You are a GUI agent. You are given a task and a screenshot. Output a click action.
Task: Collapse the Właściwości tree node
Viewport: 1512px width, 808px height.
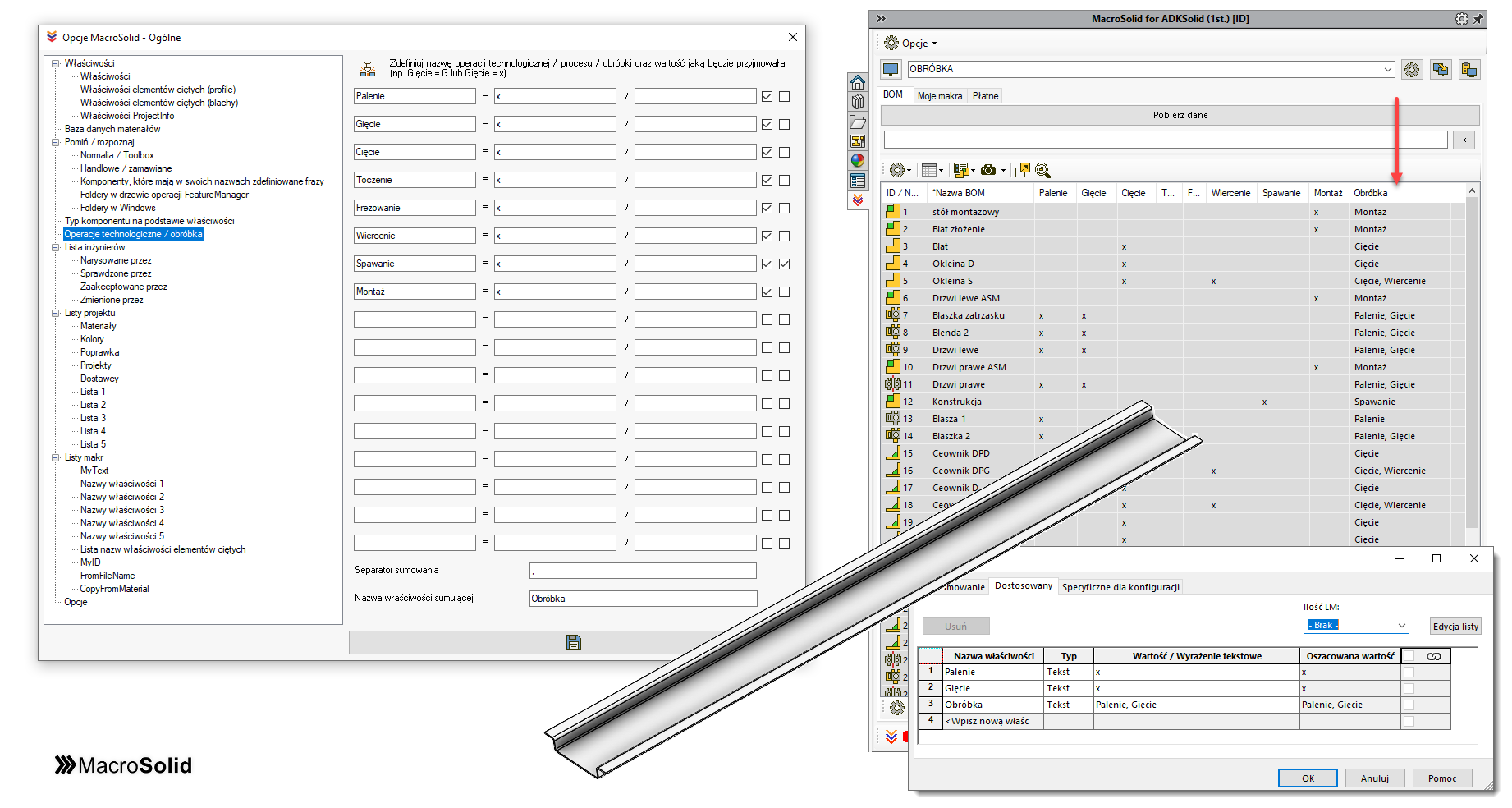pyautogui.click(x=56, y=63)
